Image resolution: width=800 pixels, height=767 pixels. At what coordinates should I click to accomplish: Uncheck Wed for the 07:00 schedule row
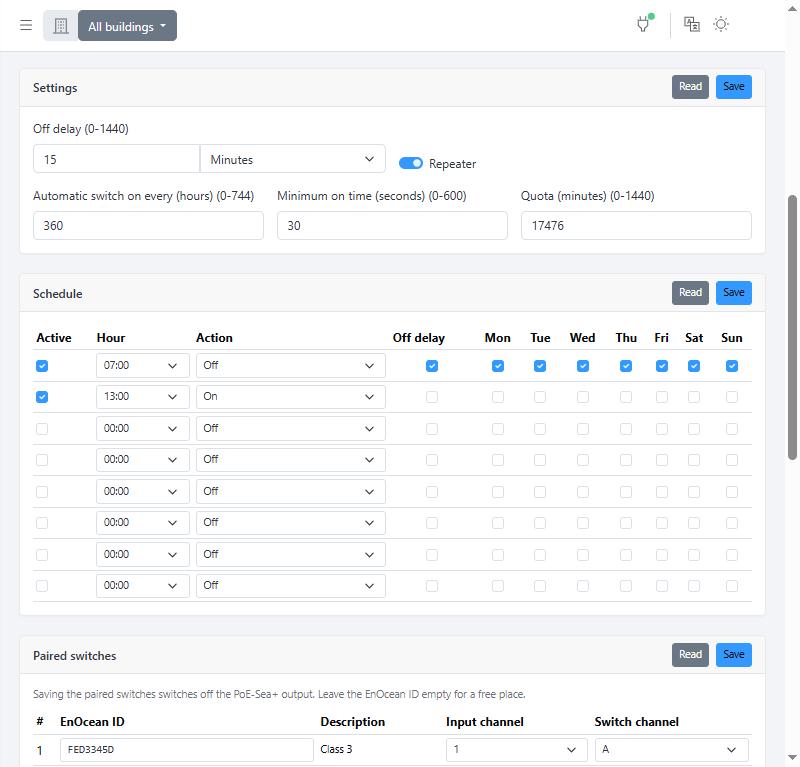pyautogui.click(x=583, y=366)
